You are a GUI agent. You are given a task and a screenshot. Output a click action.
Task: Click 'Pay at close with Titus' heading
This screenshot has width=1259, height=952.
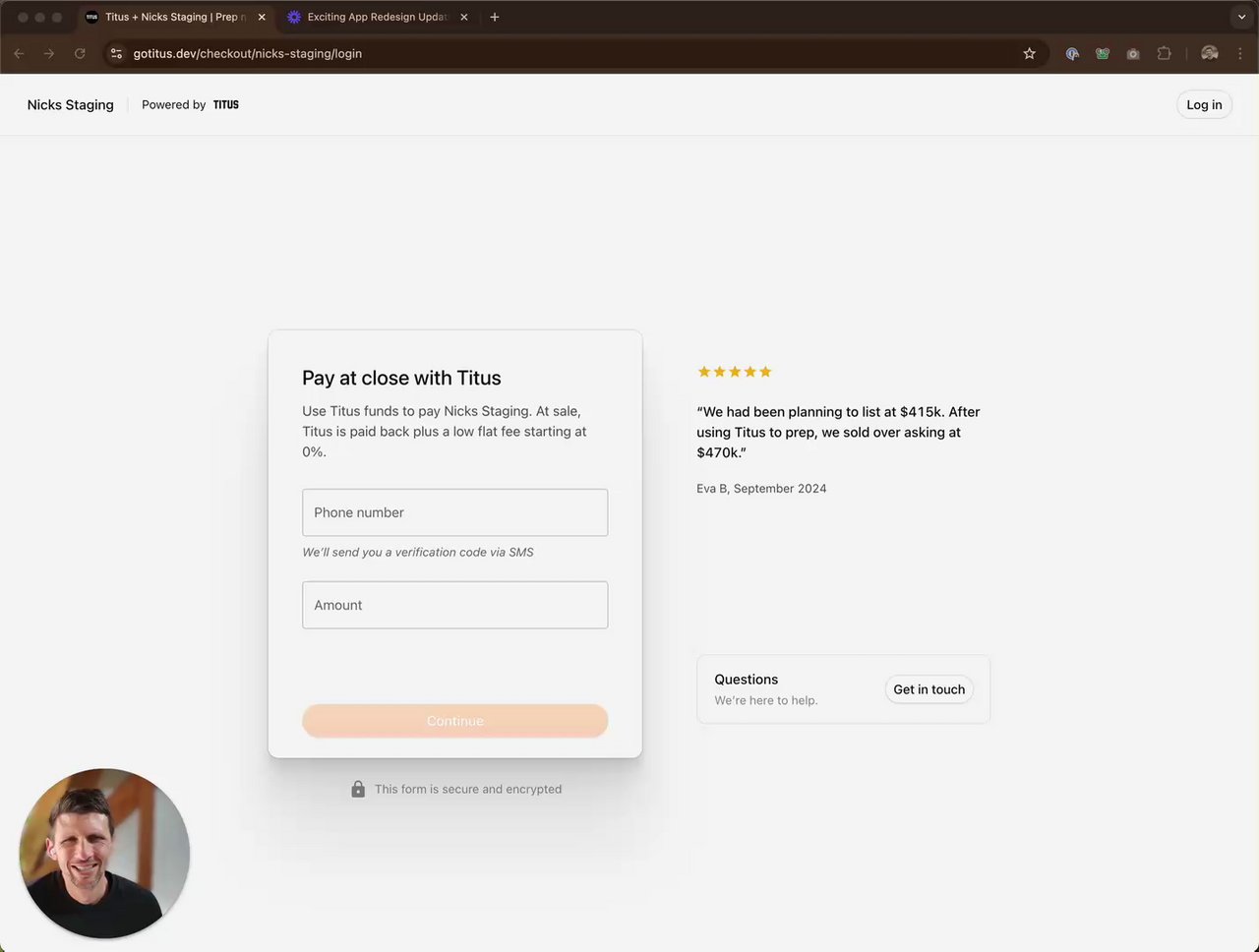[x=401, y=378]
